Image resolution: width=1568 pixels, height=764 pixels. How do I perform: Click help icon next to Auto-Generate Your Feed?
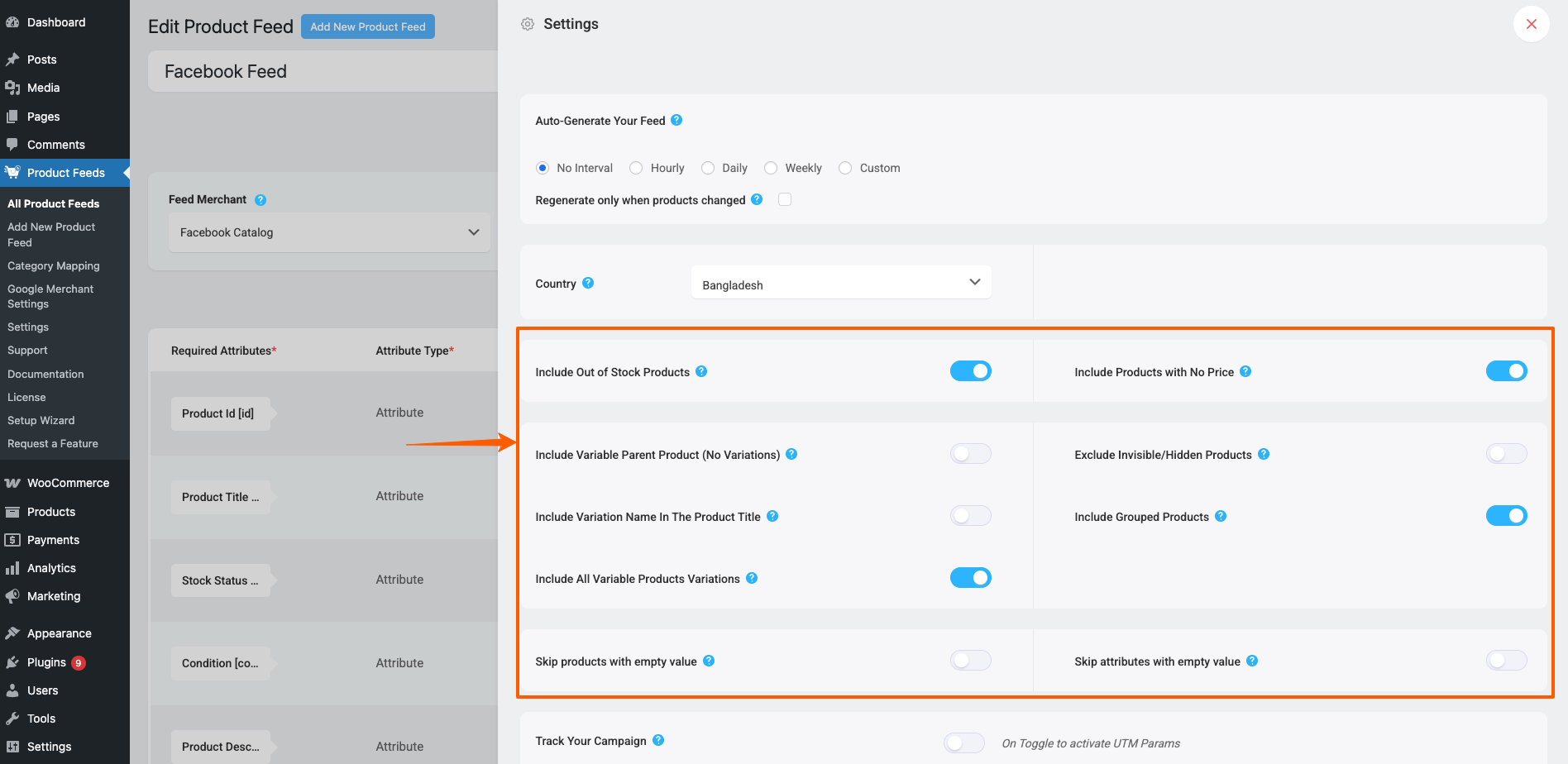click(676, 120)
